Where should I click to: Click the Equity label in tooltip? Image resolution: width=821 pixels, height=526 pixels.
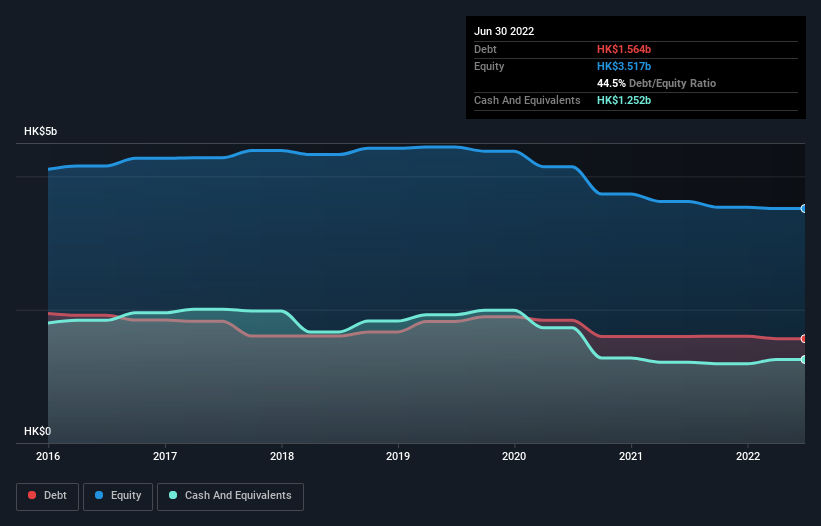click(x=489, y=66)
